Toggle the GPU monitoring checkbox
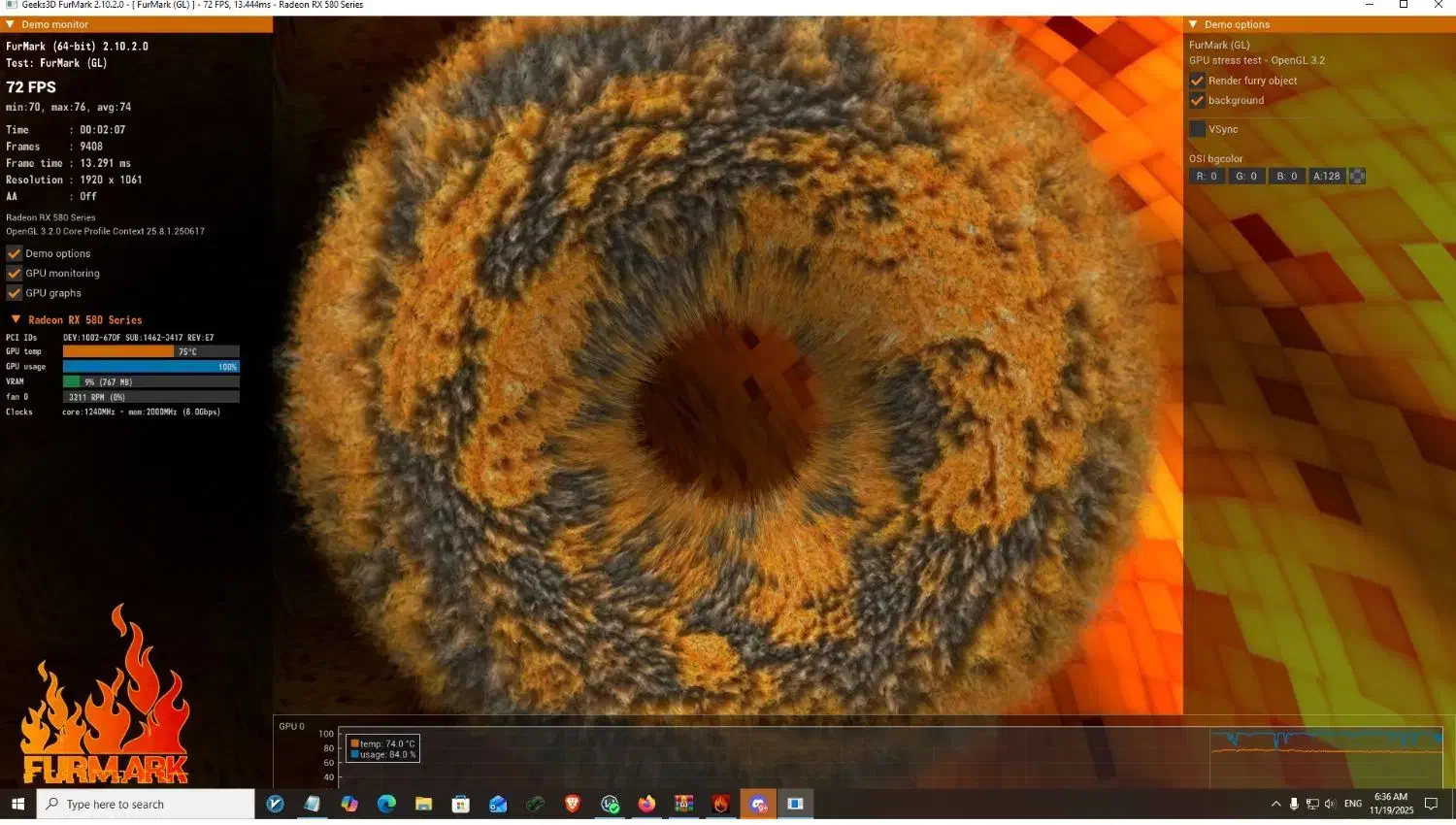This screenshot has height=825, width=1456. coord(15,274)
